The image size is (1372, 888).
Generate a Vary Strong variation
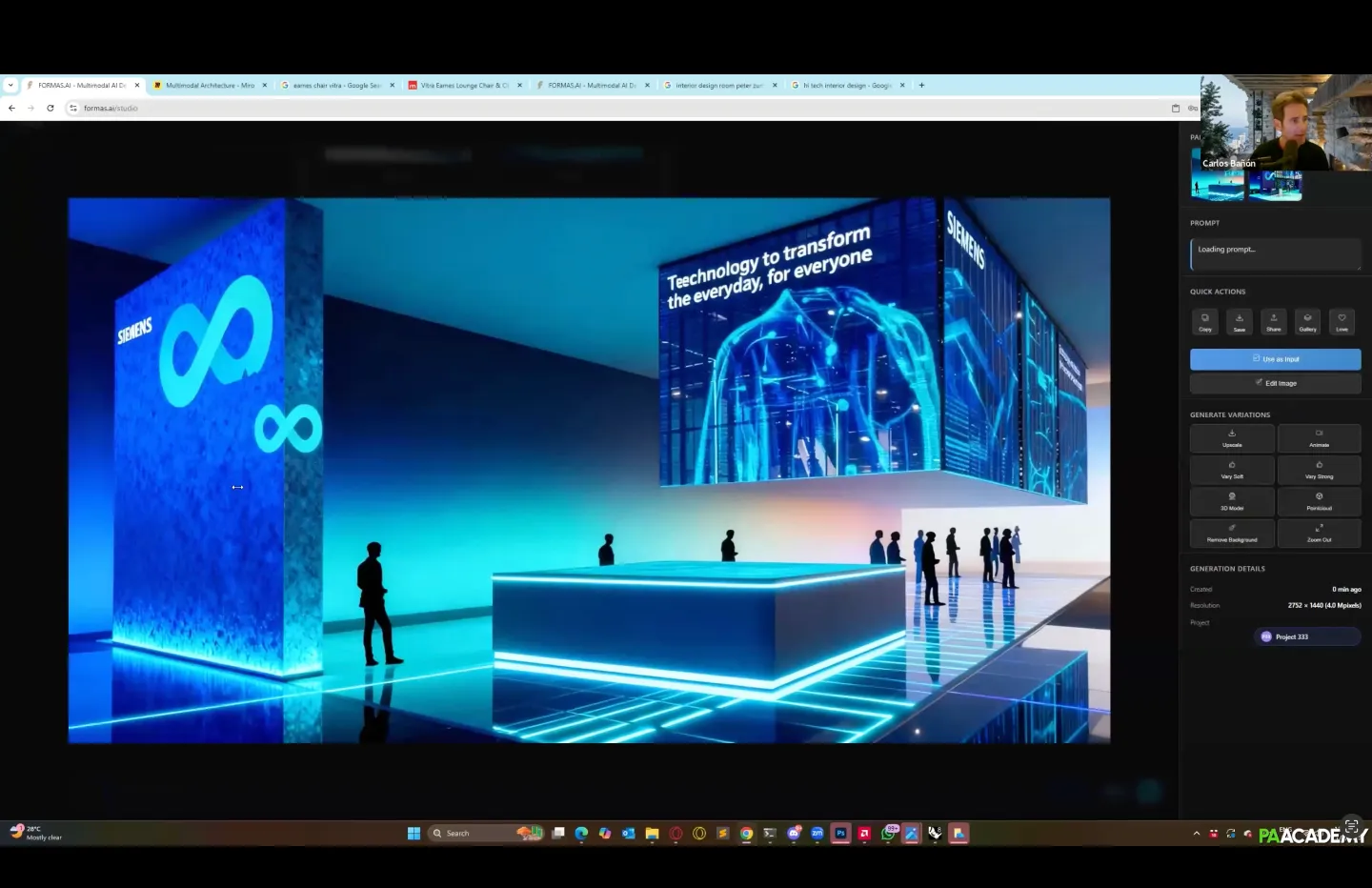coord(1319,470)
